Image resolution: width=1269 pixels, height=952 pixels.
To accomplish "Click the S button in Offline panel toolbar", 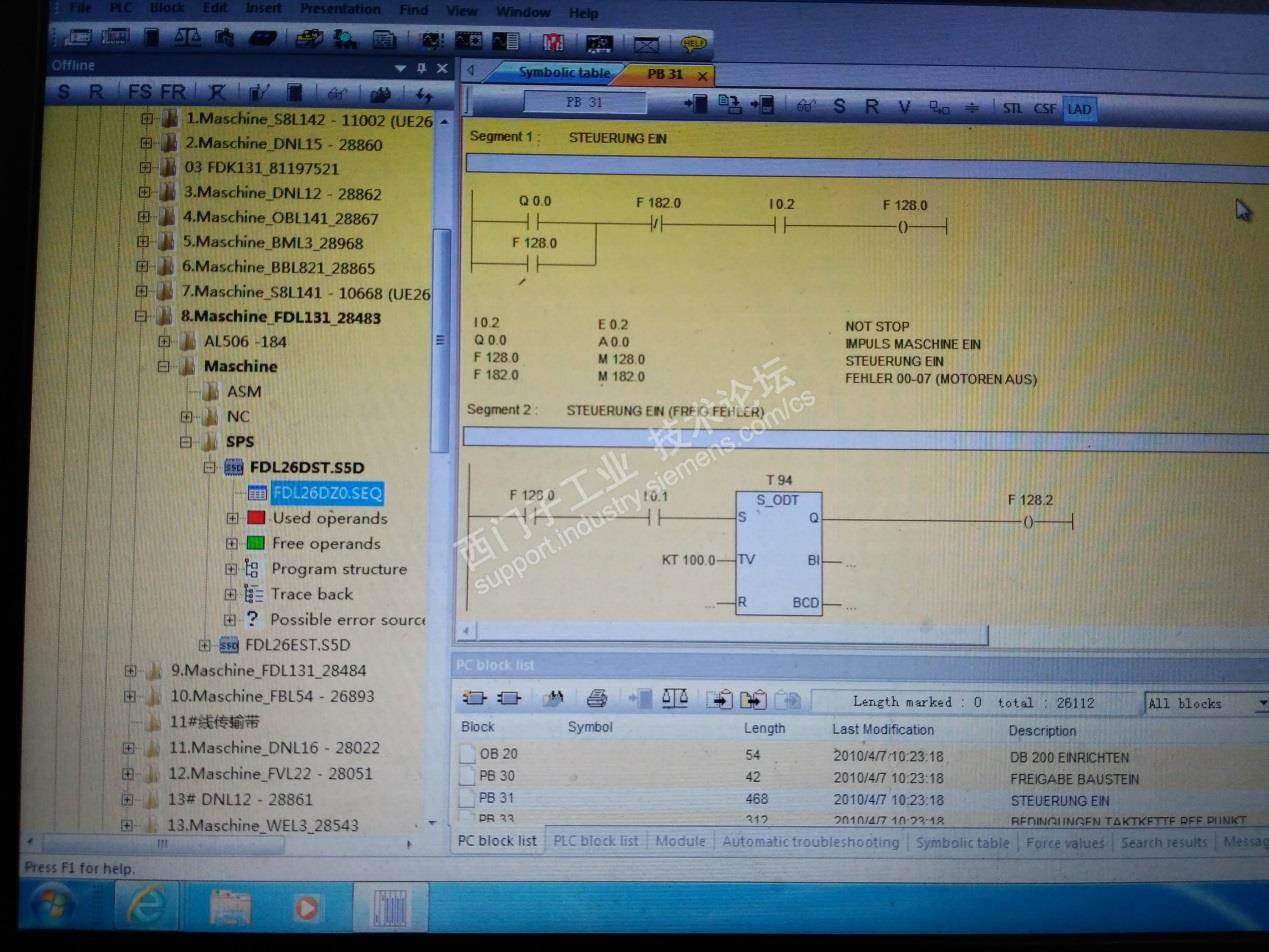I will click(x=64, y=92).
